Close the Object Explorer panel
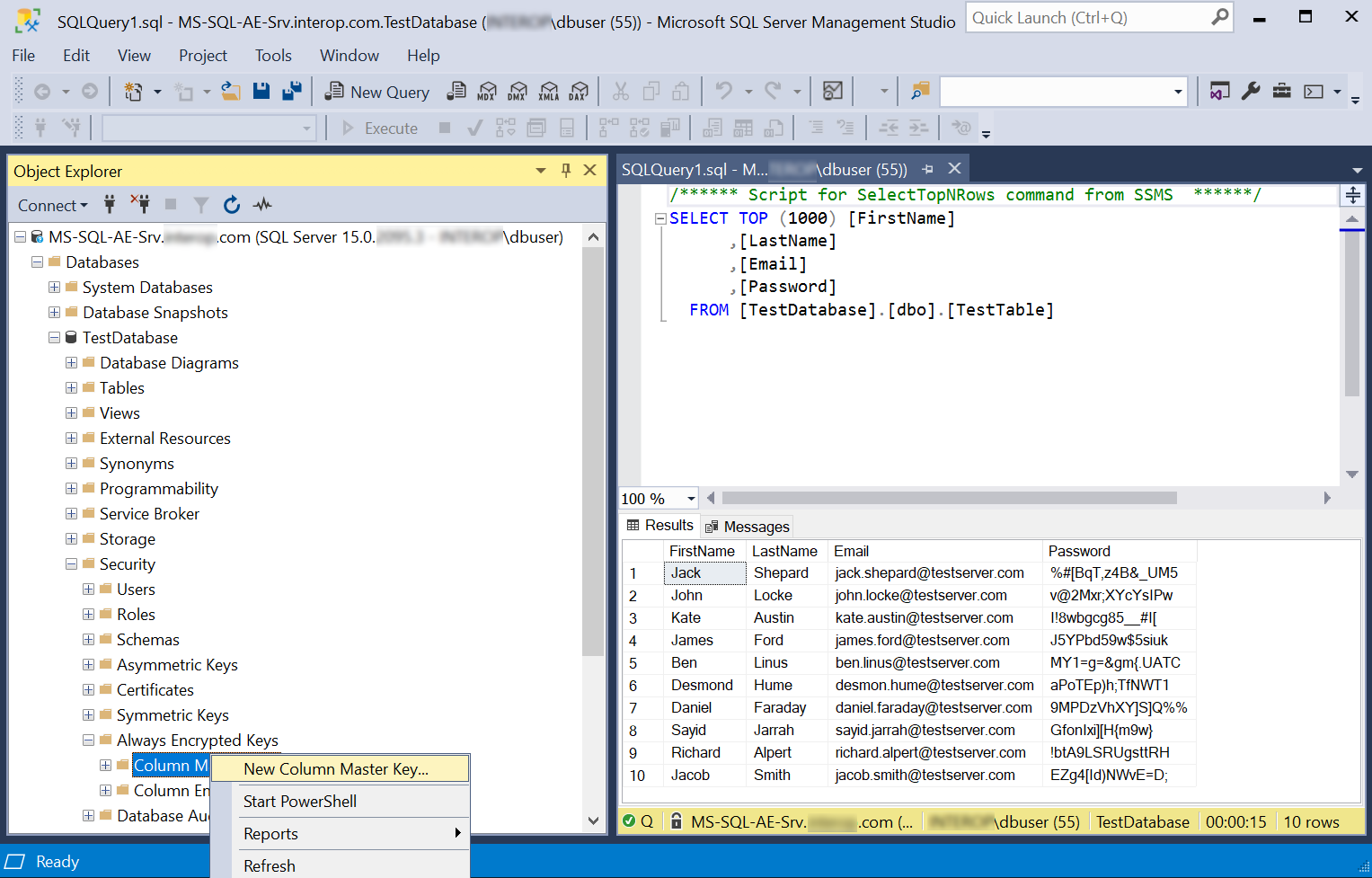 [590, 171]
